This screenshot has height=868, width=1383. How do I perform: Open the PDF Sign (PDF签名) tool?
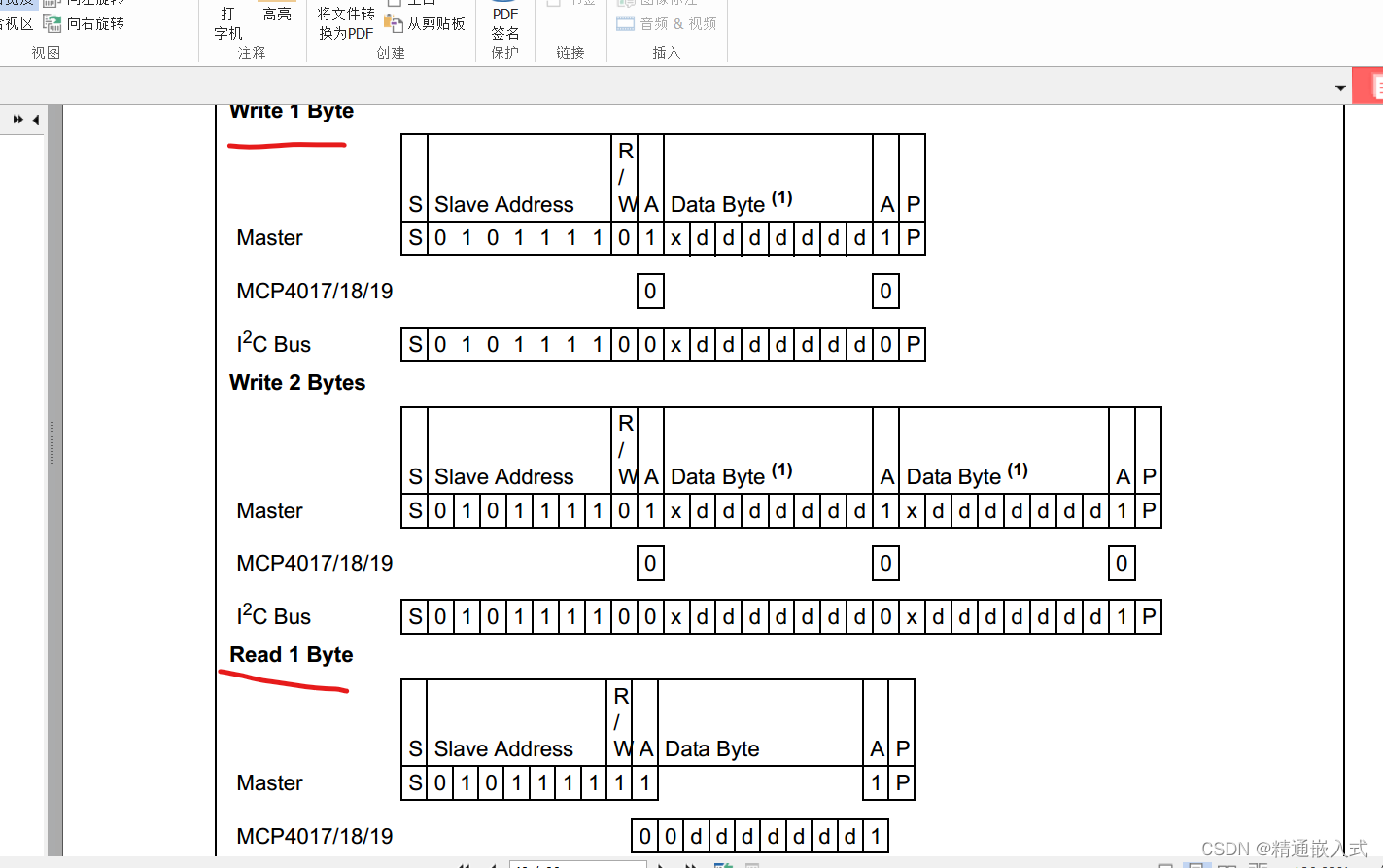(504, 23)
